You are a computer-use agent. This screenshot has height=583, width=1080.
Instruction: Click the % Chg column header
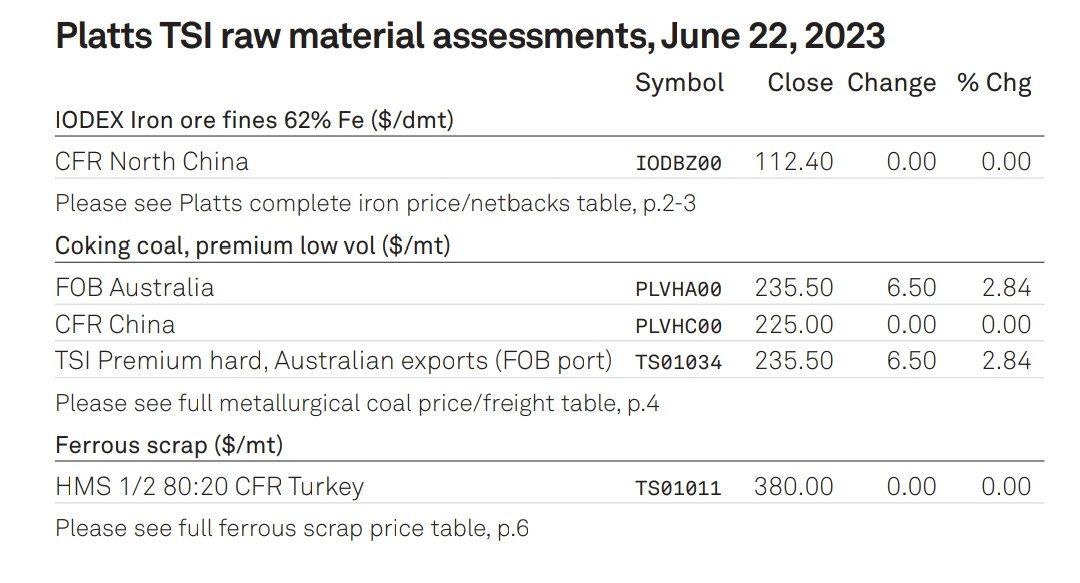coord(994,83)
